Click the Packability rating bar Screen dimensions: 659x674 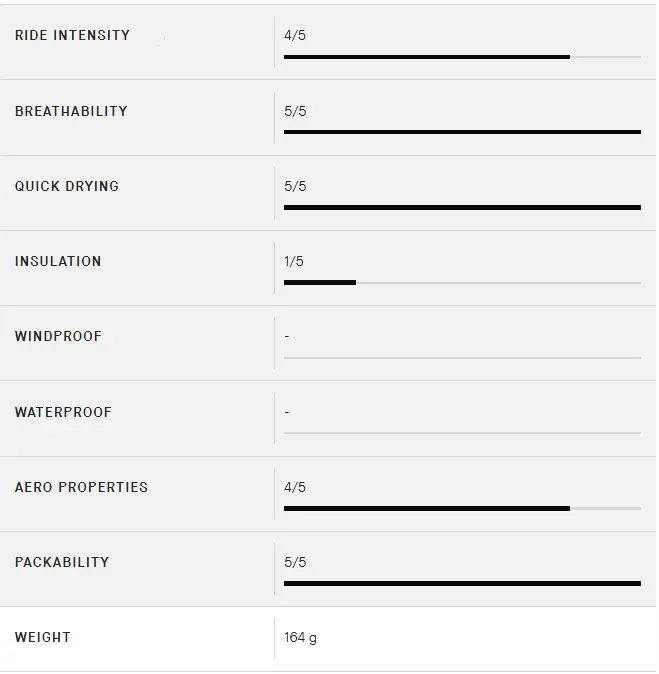[462, 583]
